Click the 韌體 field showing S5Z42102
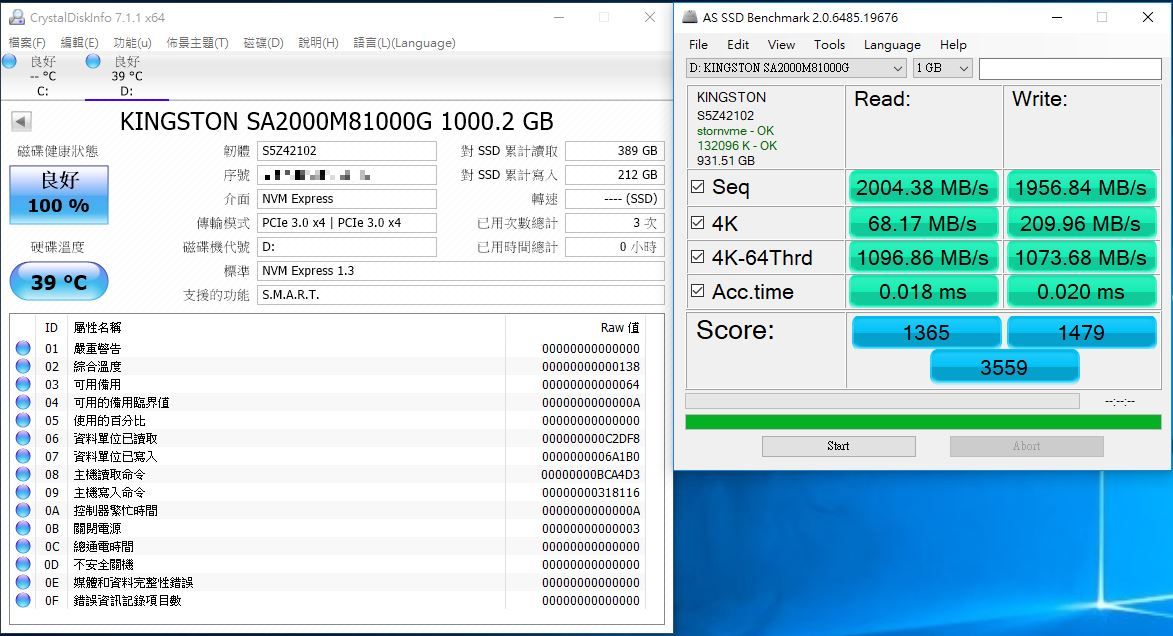1173x636 pixels. tap(347, 150)
